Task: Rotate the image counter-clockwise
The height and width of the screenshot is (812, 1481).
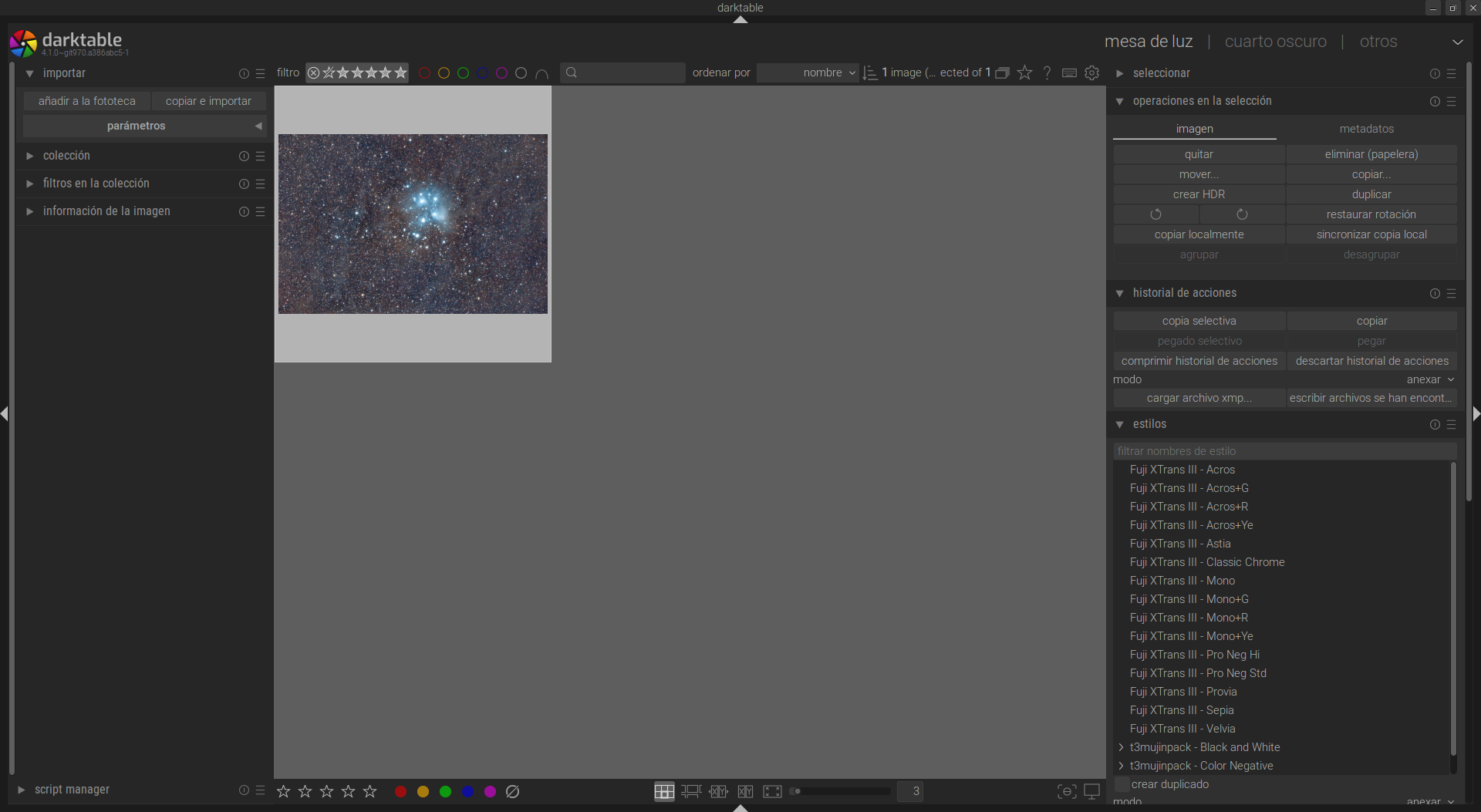Action: (1155, 214)
